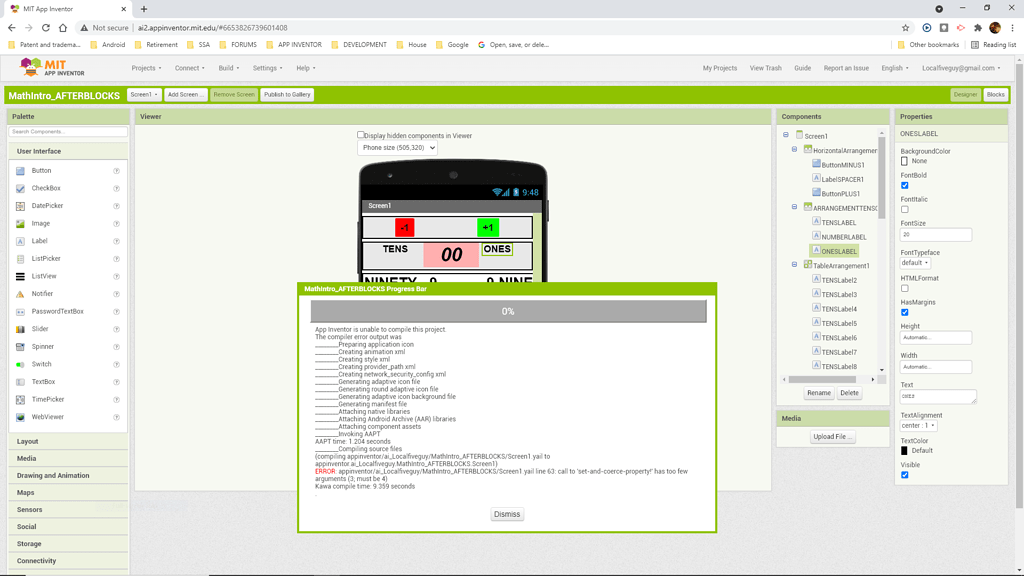Check Display hidden components in Viewer

pos(361,134)
